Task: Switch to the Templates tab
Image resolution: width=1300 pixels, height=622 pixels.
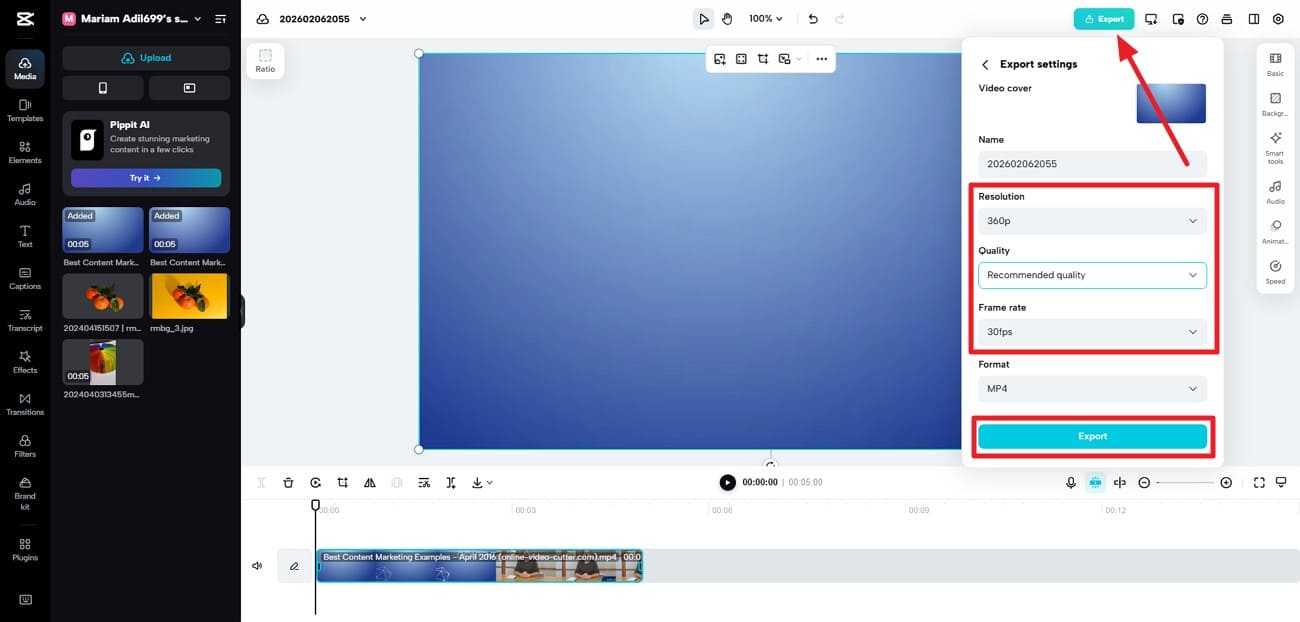Action: pyautogui.click(x=25, y=110)
